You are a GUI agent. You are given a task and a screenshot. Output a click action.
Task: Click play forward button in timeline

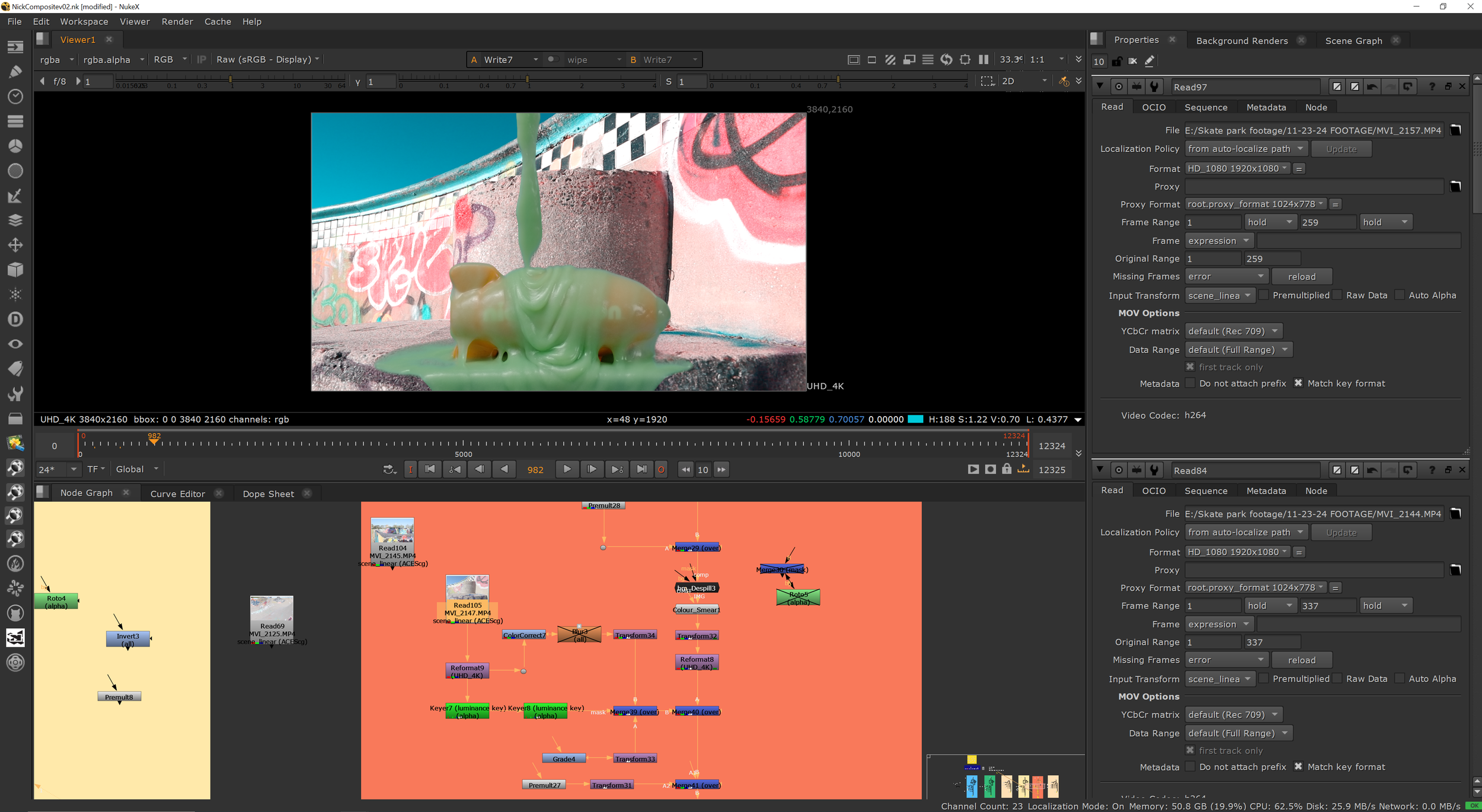(x=567, y=469)
